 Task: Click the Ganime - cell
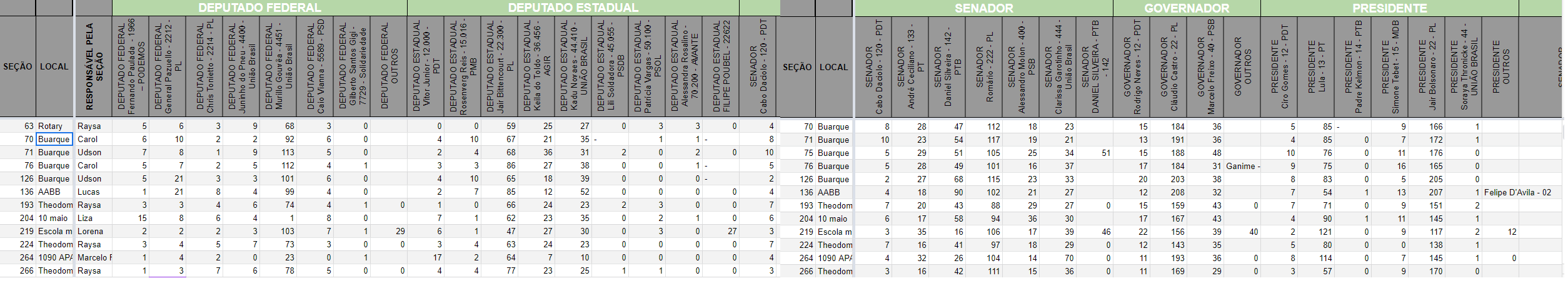1243,166
